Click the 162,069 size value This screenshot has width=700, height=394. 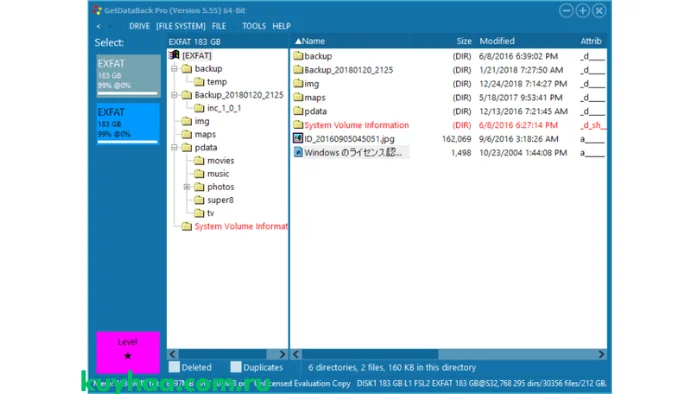click(x=456, y=139)
